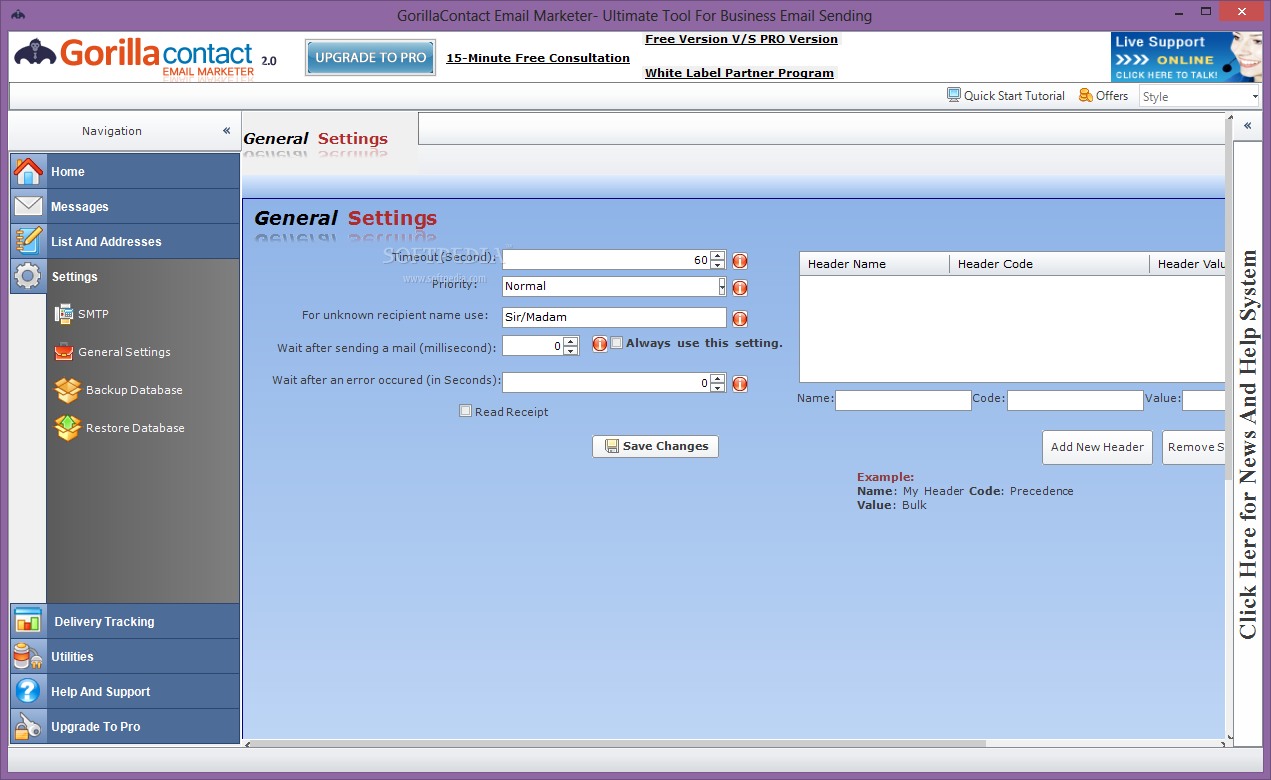This screenshot has width=1271, height=780.
Task: Select Restore Database under Settings
Action: [135, 428]
